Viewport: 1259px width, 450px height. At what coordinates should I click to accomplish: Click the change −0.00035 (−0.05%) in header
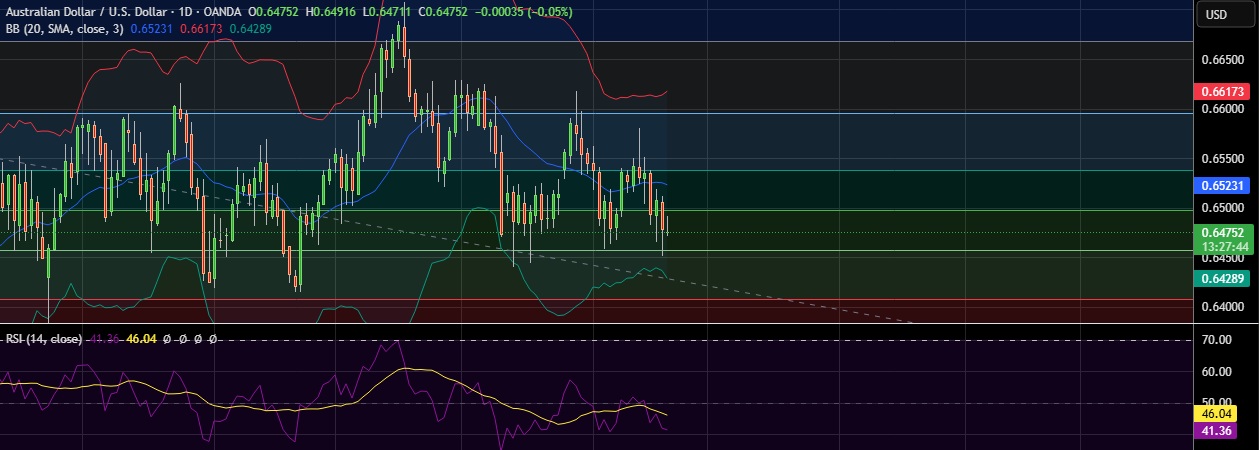point(524,13)
